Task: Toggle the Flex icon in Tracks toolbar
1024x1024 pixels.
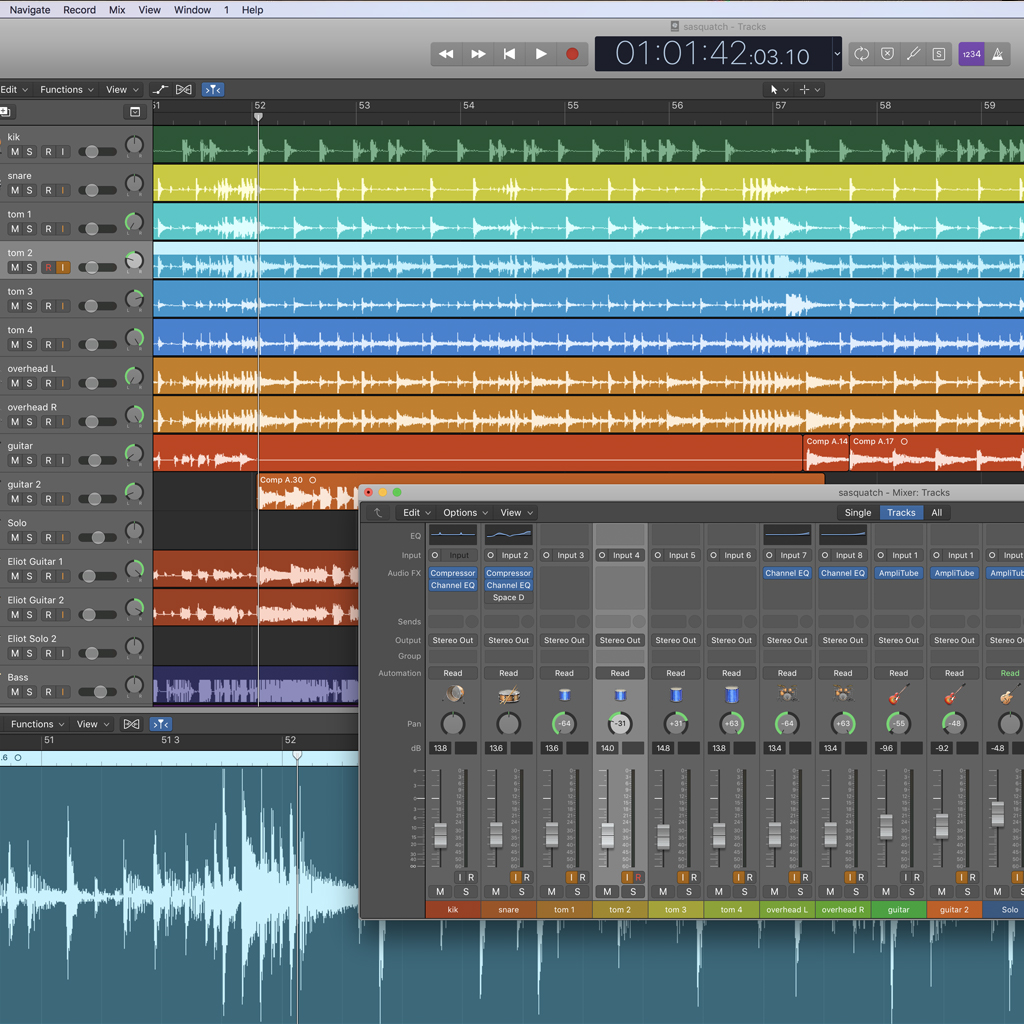Action: coord(184,89)
